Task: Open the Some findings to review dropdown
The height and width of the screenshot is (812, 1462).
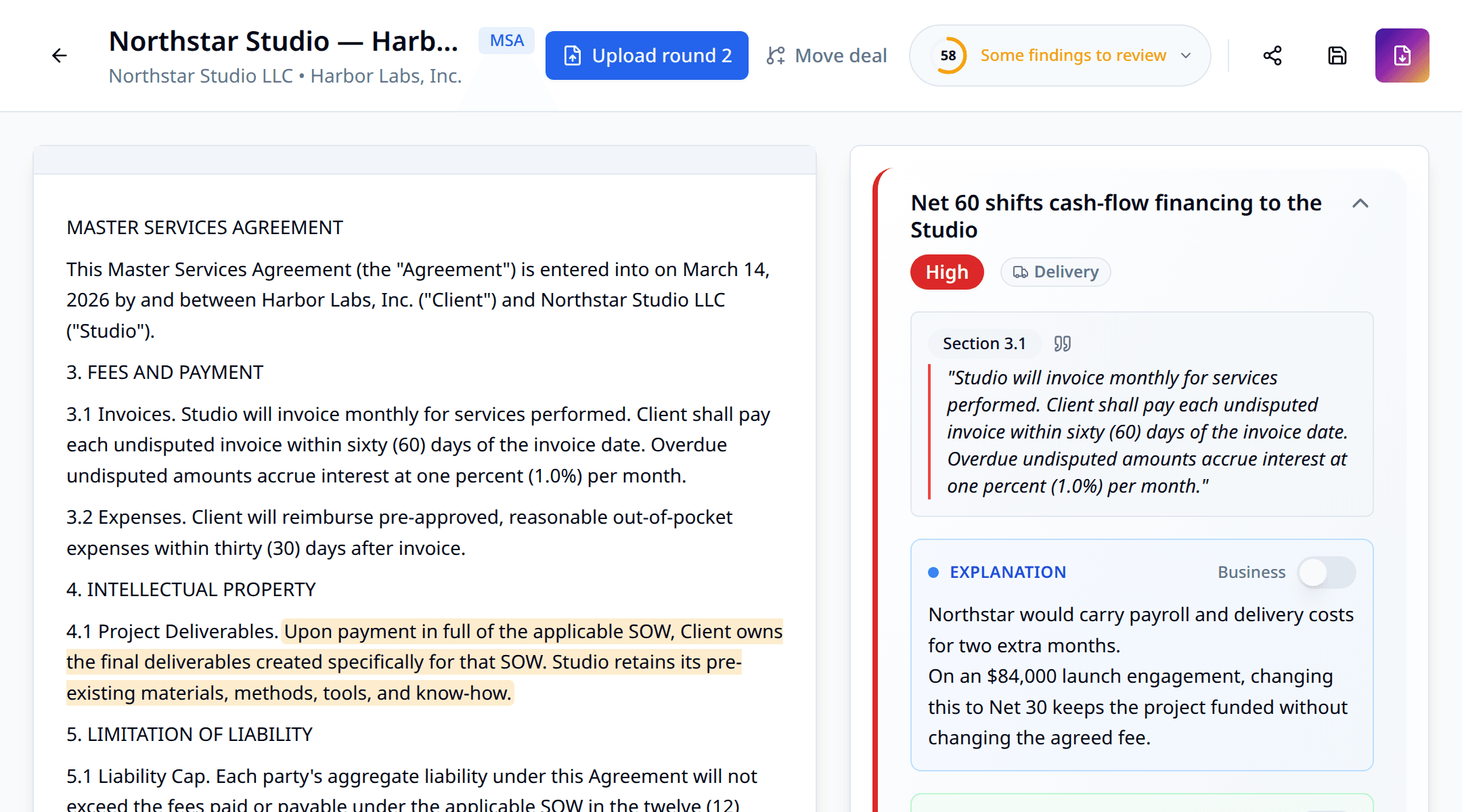Action: click(1060, 55)
